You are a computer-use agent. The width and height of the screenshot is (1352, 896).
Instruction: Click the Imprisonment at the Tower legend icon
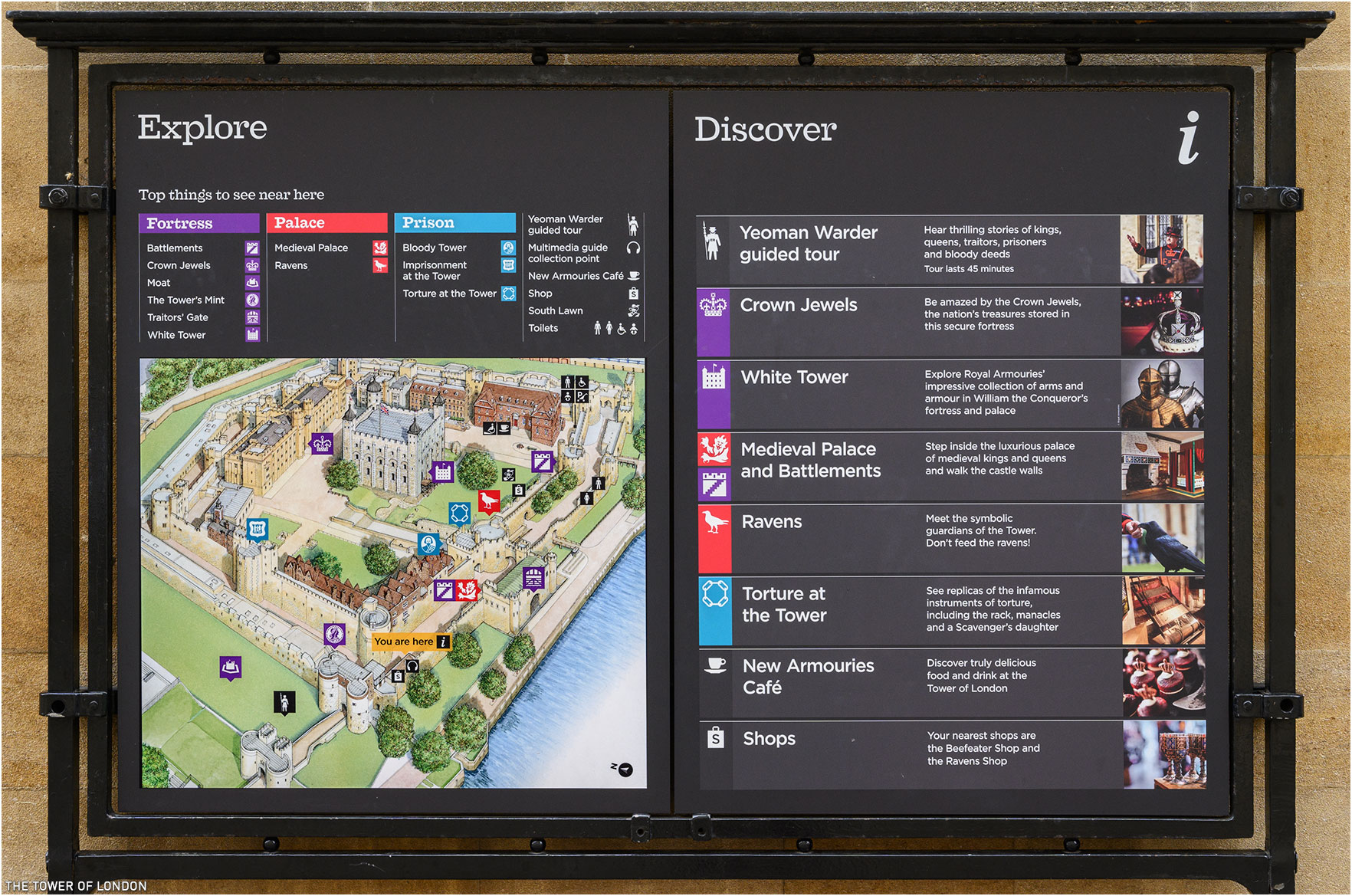[508, 265]
